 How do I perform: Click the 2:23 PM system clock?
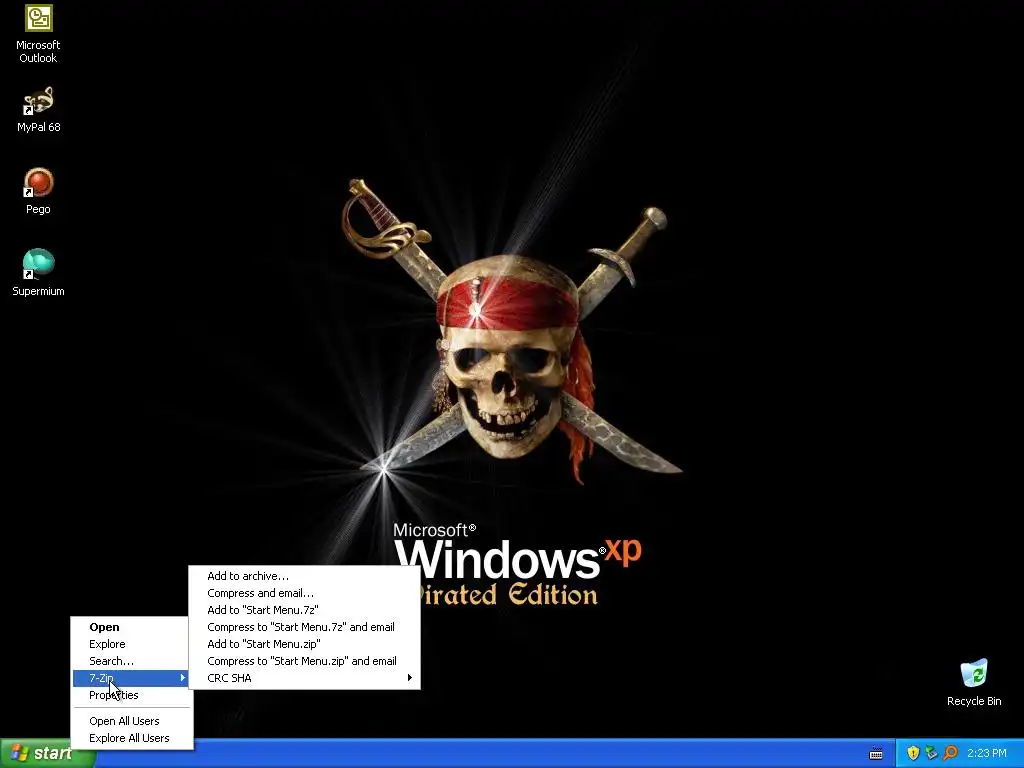(987, 753)
